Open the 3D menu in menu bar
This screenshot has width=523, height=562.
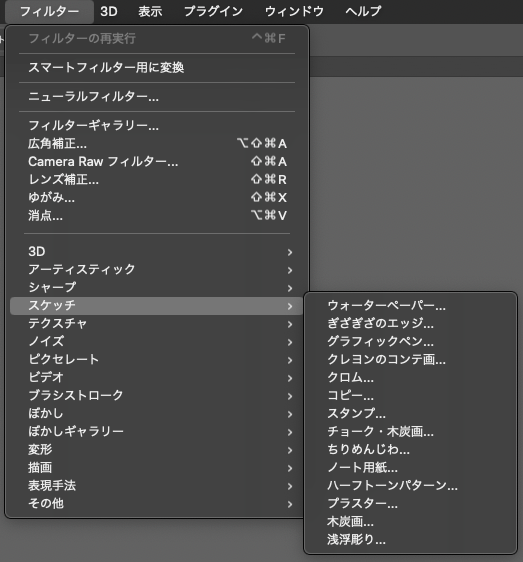click(109, 11)
